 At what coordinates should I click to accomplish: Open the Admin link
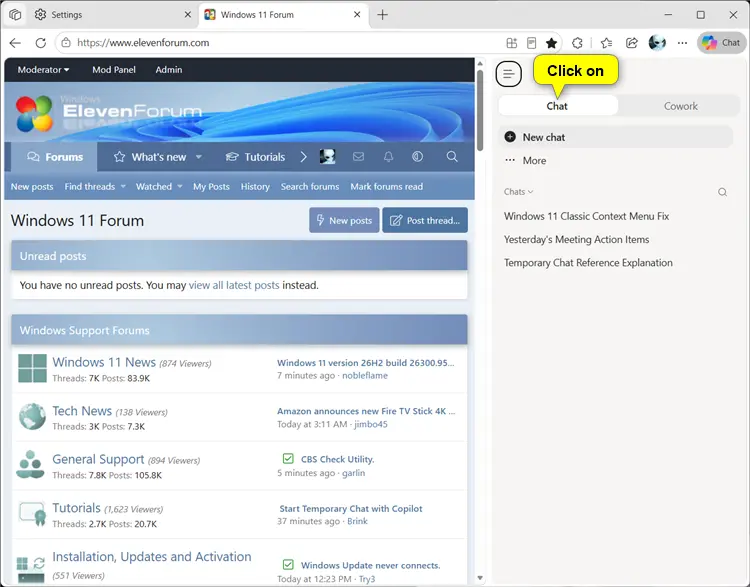click(168, 70)
